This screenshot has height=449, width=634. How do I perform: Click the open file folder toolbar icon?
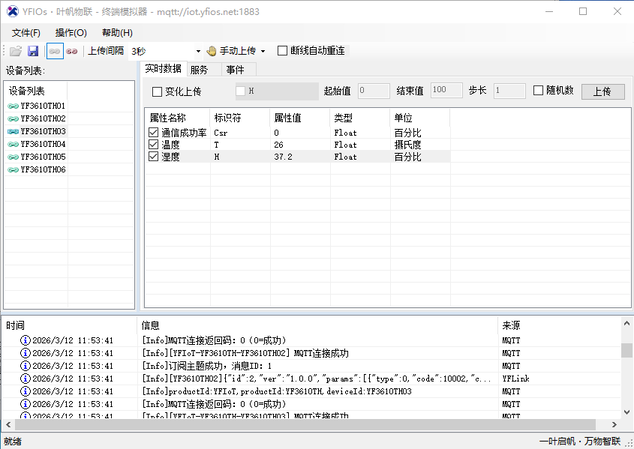[16, 51]
